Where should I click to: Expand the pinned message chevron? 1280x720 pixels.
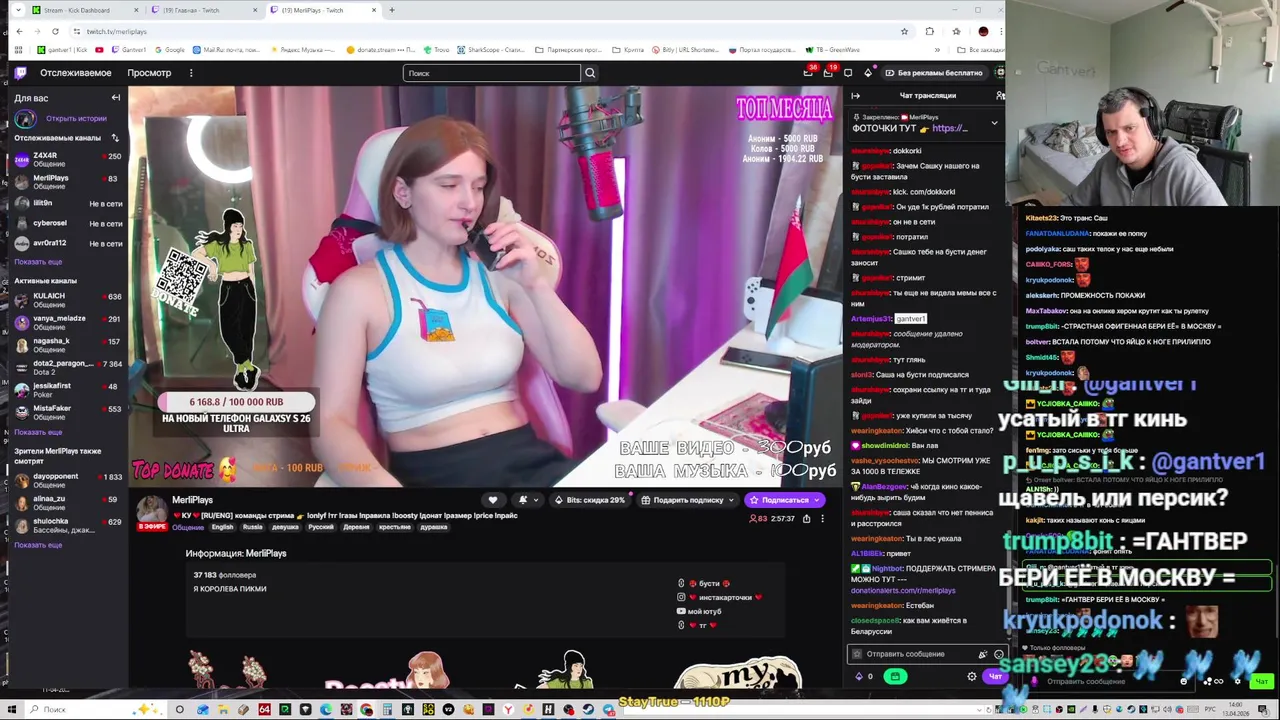[994, 123]
